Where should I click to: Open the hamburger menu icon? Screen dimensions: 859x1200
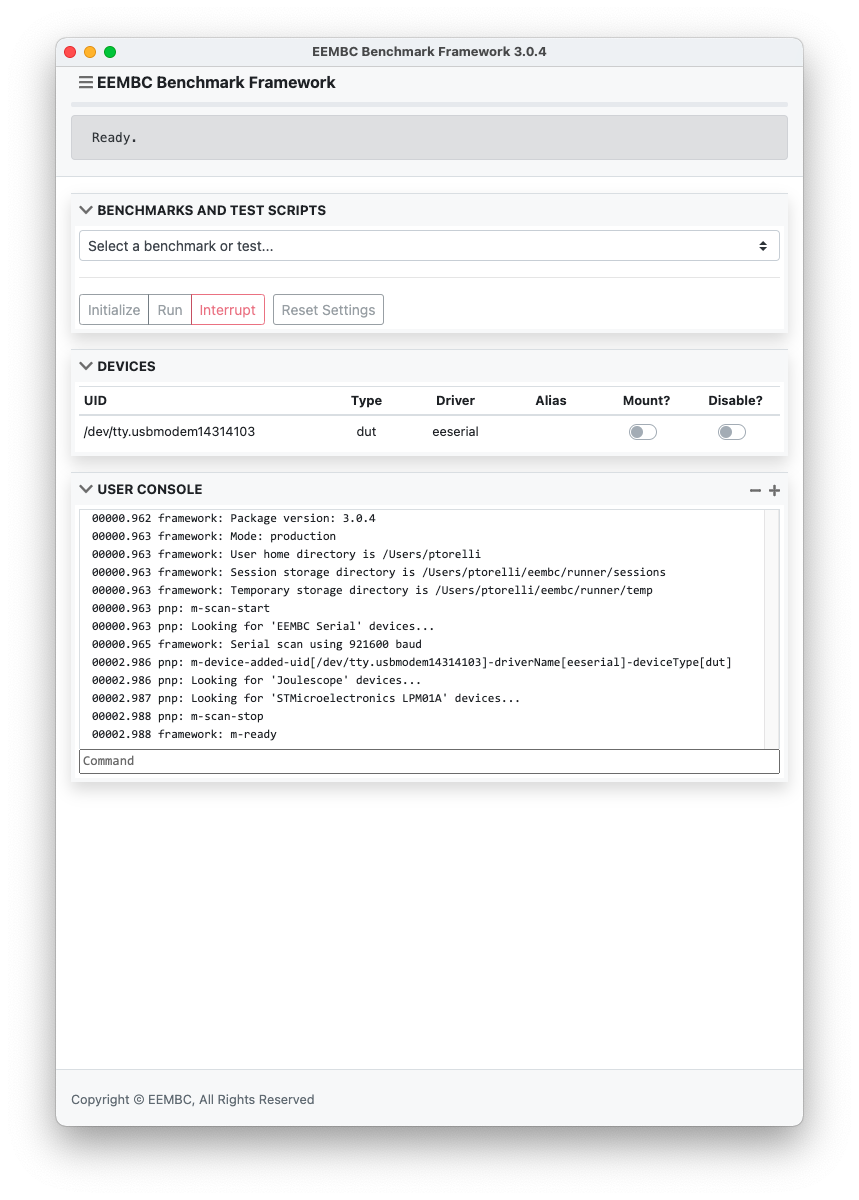pos(86,83)
